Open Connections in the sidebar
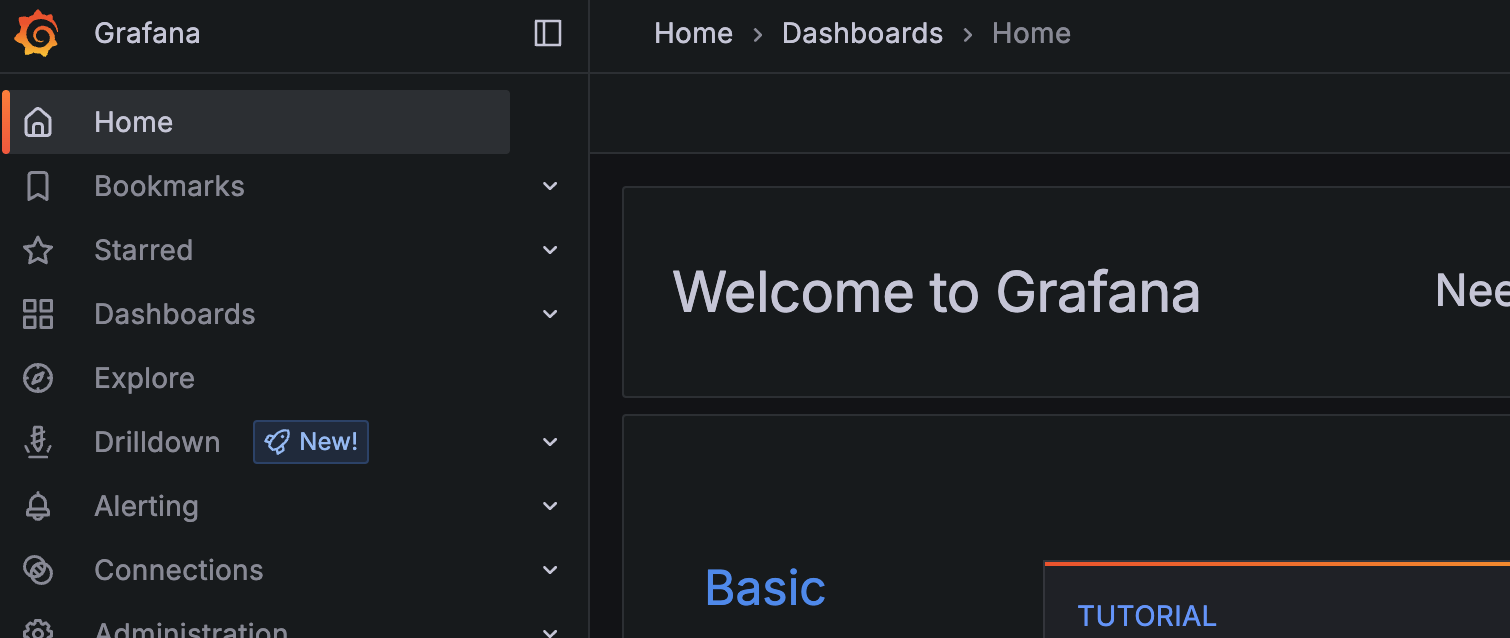1510x638 pixels. pyautogui.click(x=179, y=570)
